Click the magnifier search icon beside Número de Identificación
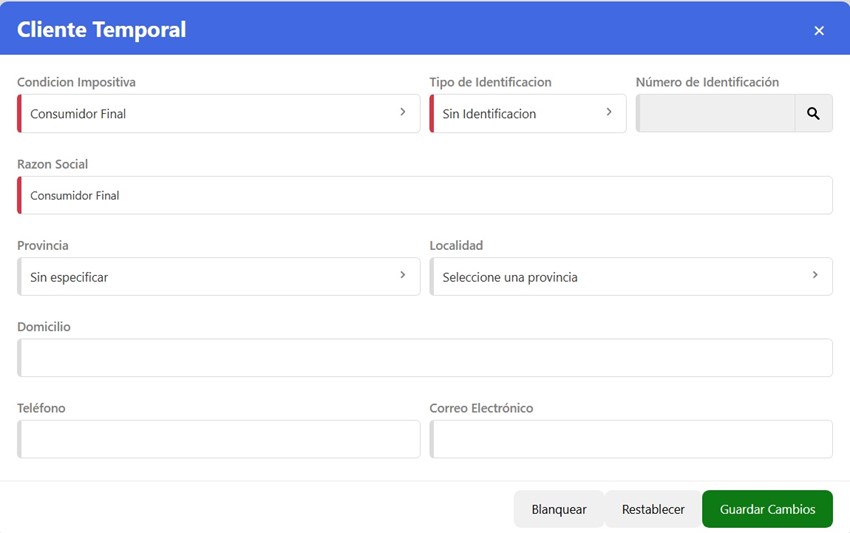This screenshot has height=533, width=850. [813, 114]
